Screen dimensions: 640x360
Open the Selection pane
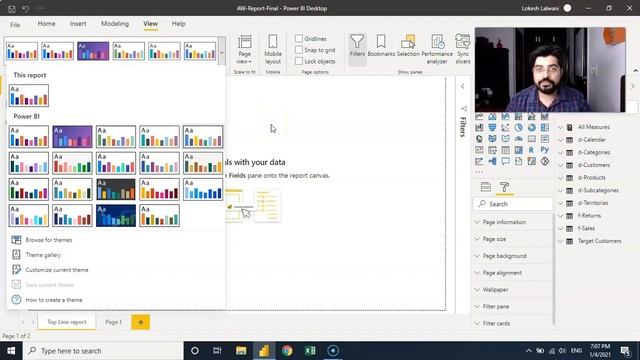[408, 46]
